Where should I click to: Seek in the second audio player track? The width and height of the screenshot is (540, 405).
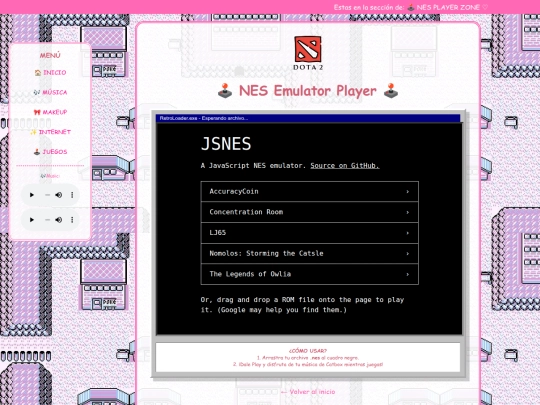(47, 220)
